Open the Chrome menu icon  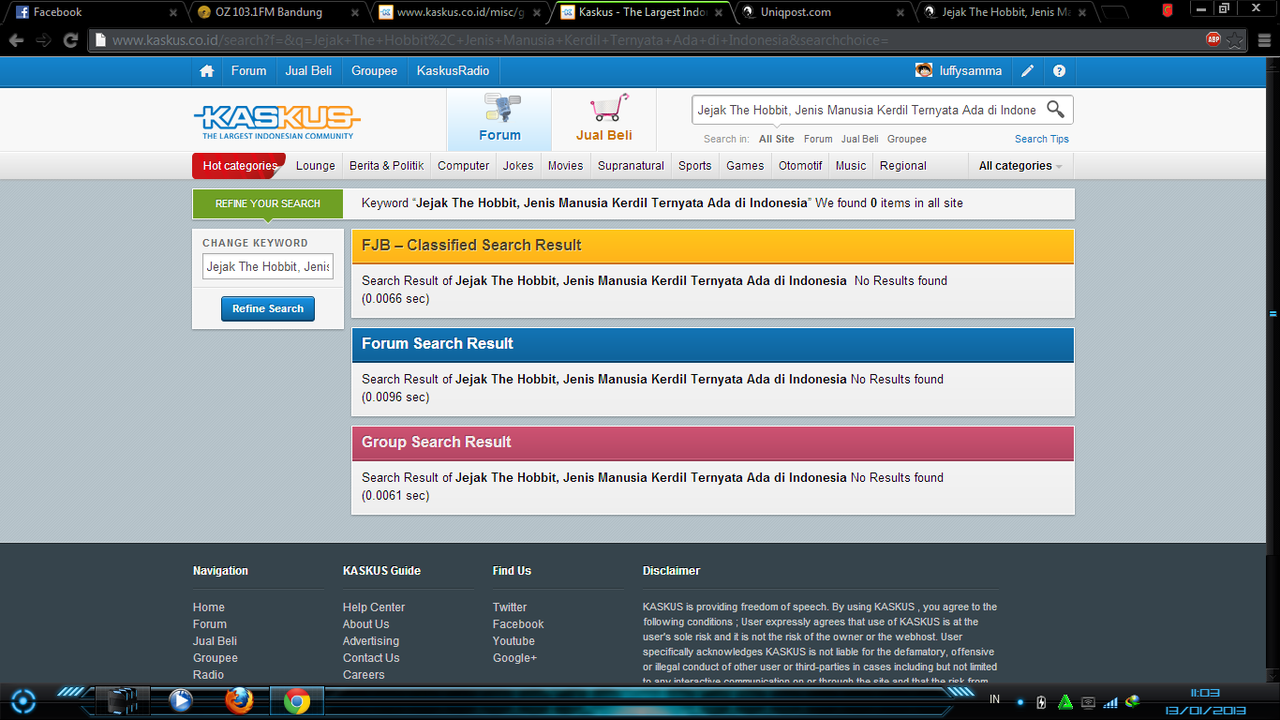coord(1262,41)
